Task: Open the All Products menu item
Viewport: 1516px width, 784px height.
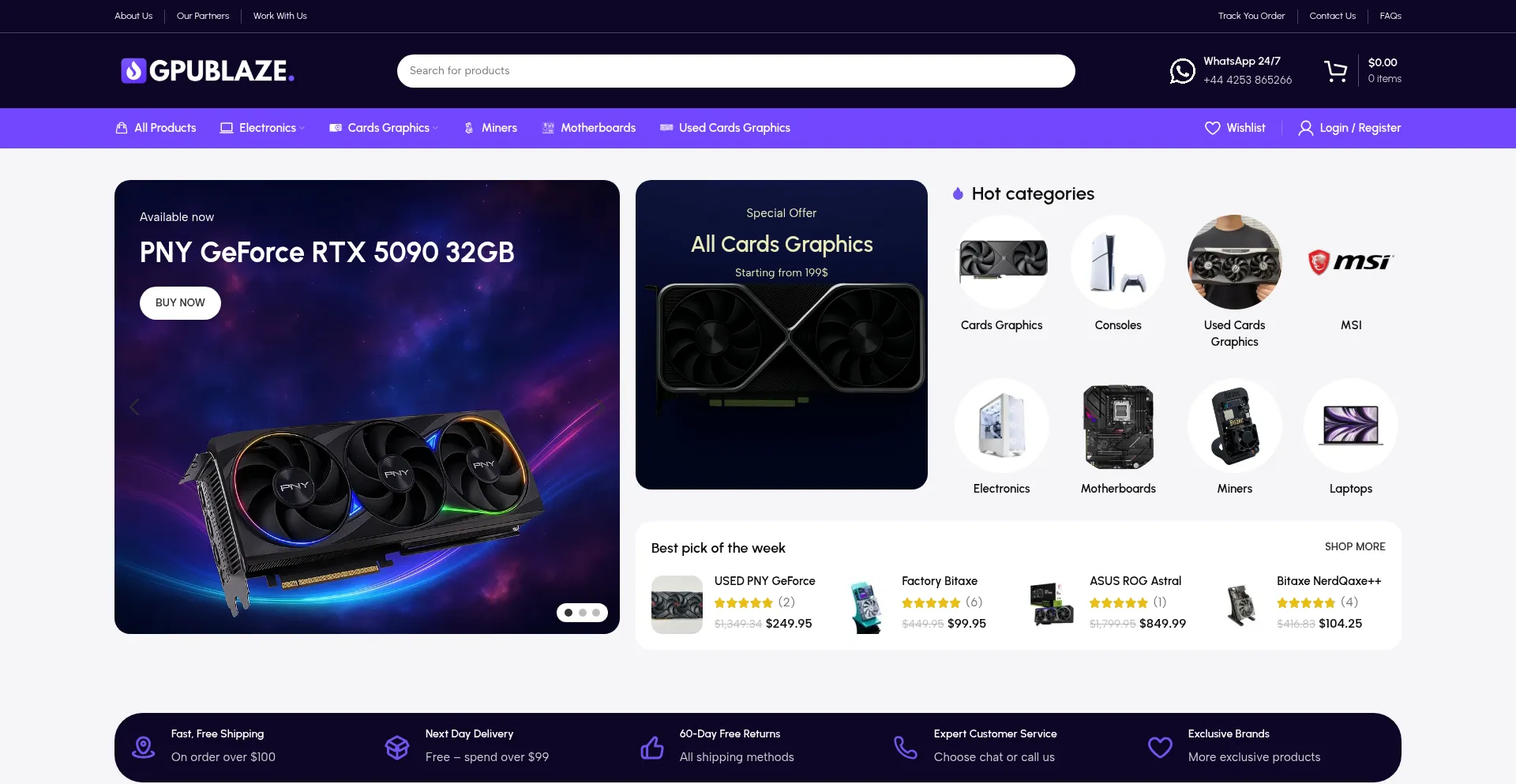Action: [x=156, y=128]
